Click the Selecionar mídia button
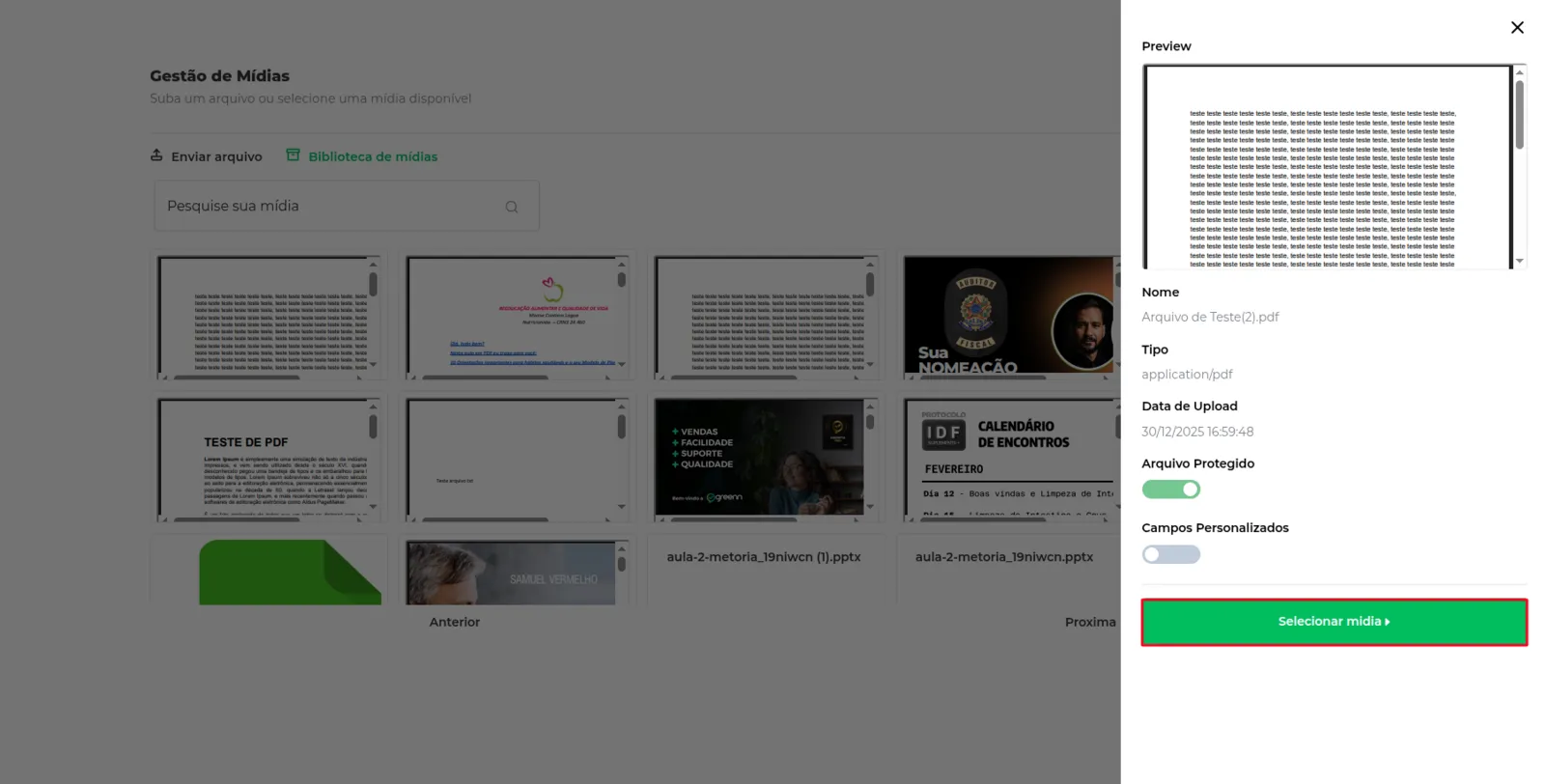The width and height of the screenshot is (1545, 784). pos(1334,622)
